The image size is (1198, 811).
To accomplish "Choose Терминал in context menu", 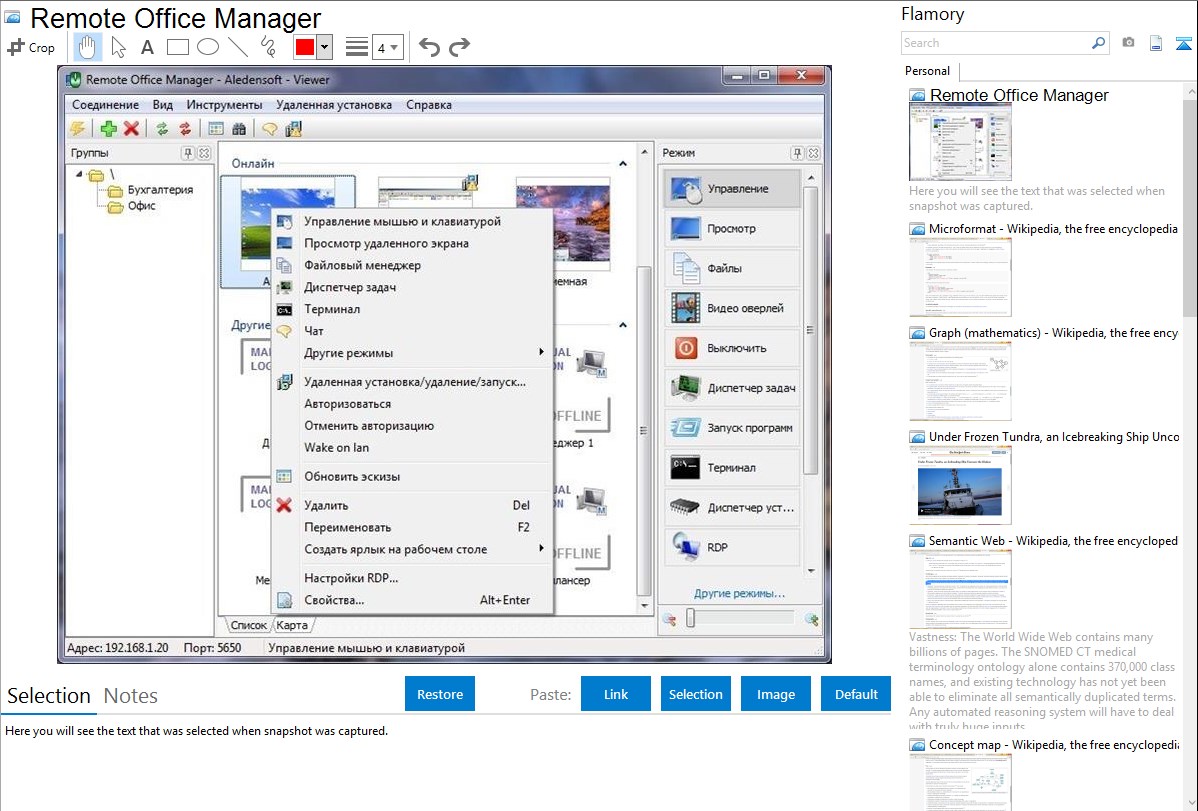I will 413,309.
